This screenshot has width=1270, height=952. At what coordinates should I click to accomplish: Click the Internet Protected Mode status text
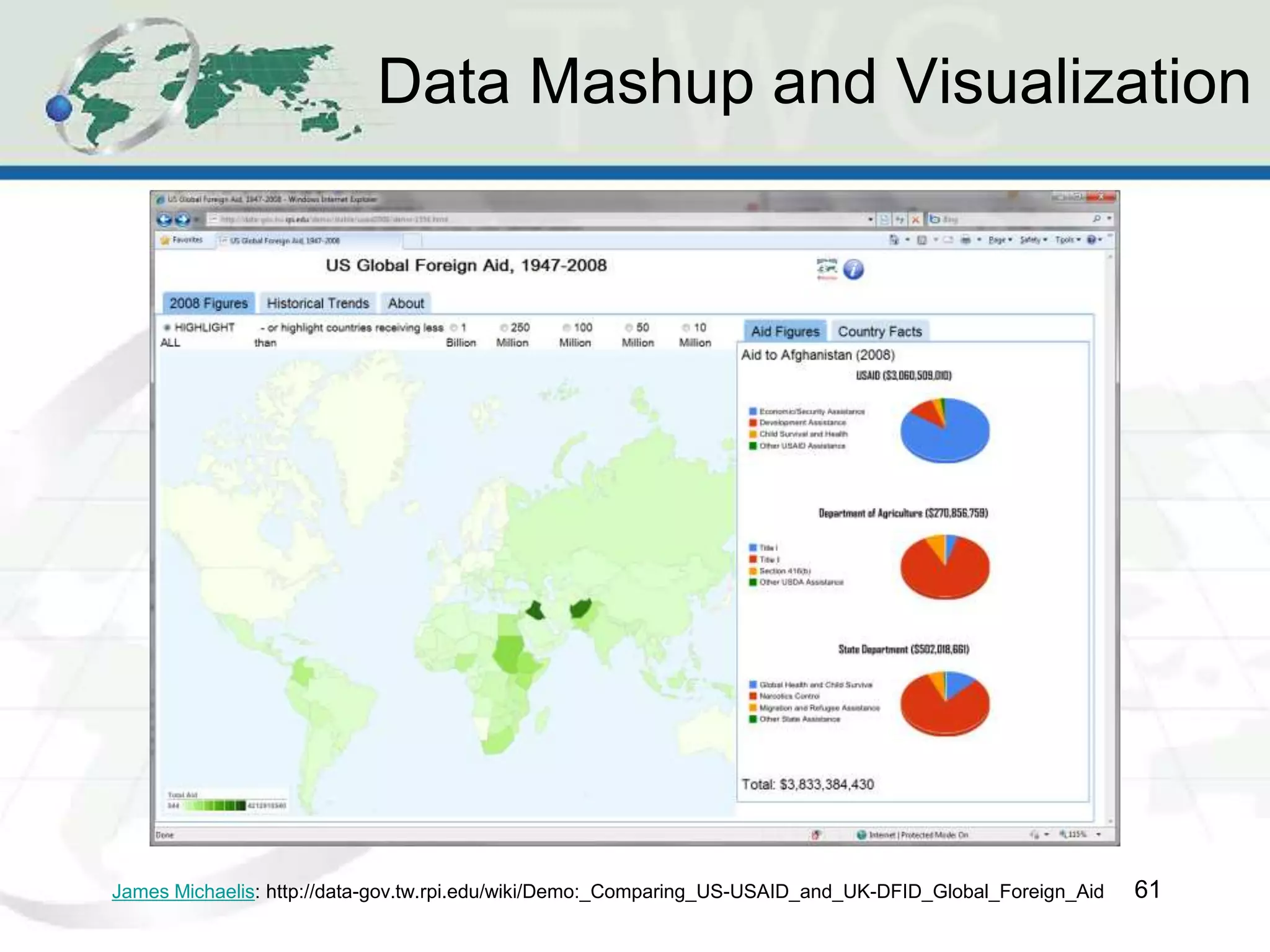click(918, 835)
